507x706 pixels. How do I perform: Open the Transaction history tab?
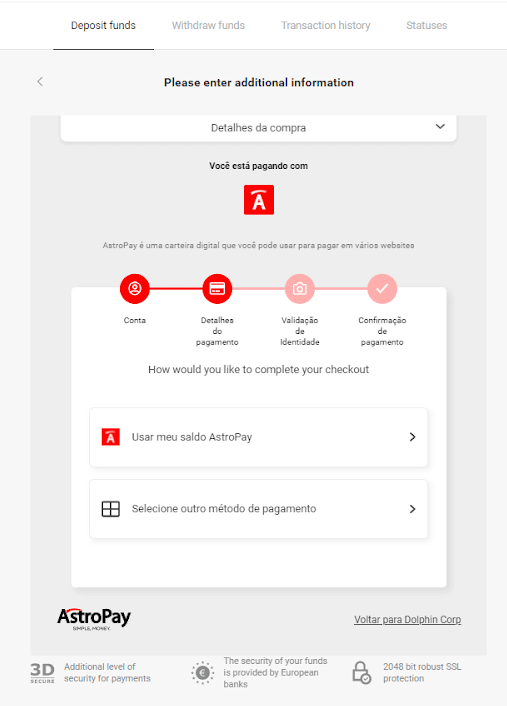tap(326, 25)
